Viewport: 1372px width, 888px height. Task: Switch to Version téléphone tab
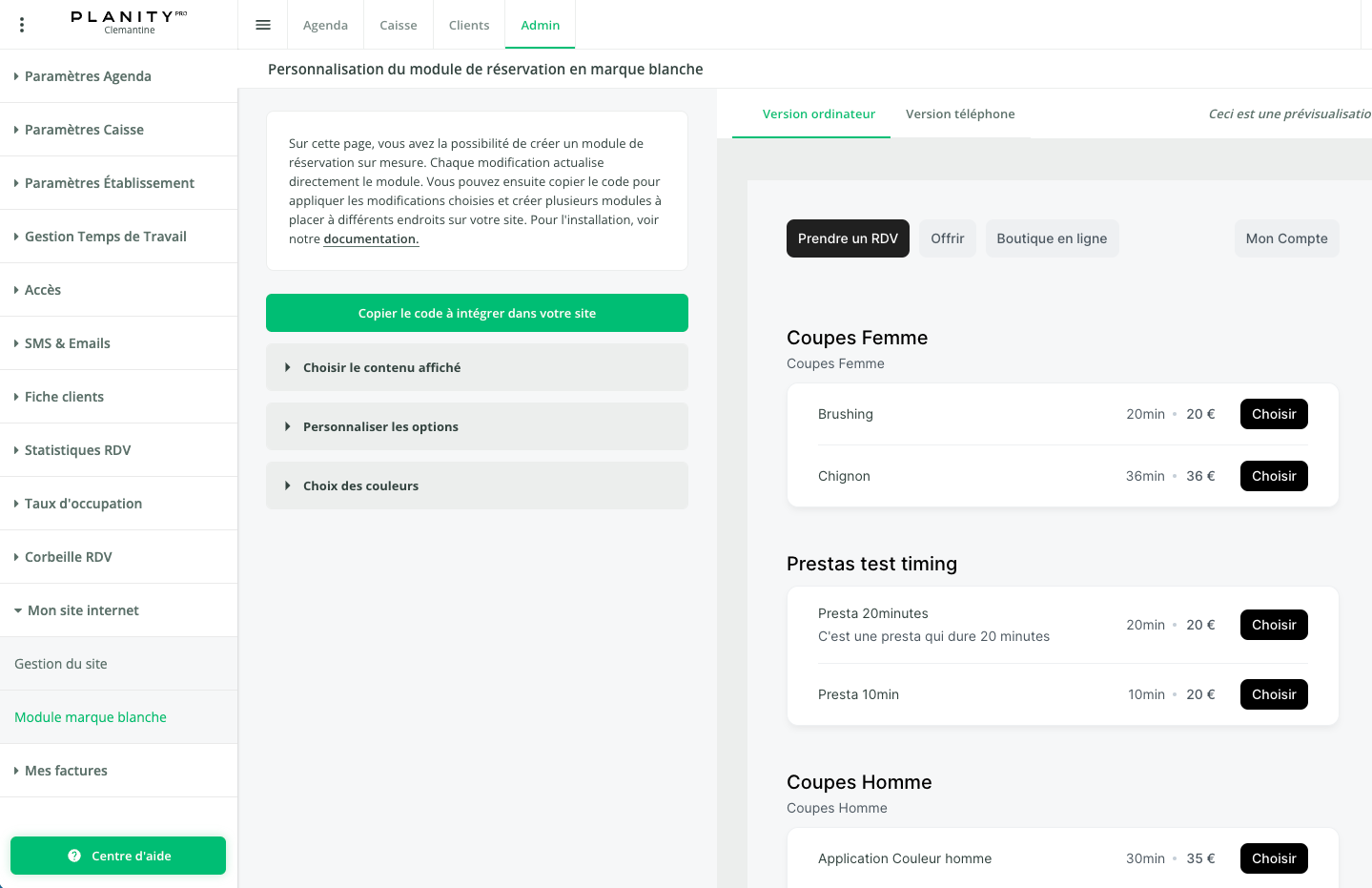click(960, 114)
